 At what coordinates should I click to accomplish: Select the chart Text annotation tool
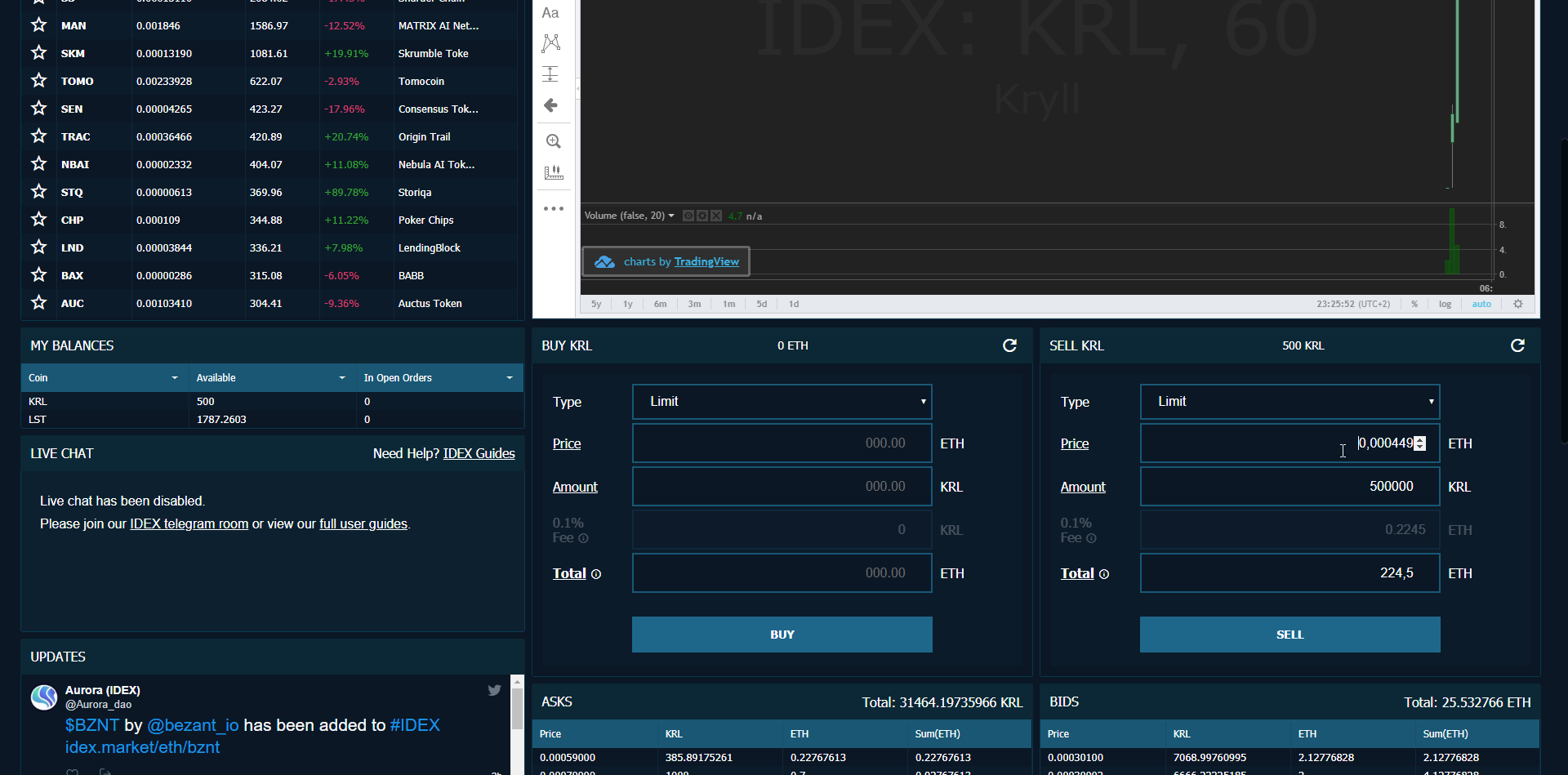(551, 13)
